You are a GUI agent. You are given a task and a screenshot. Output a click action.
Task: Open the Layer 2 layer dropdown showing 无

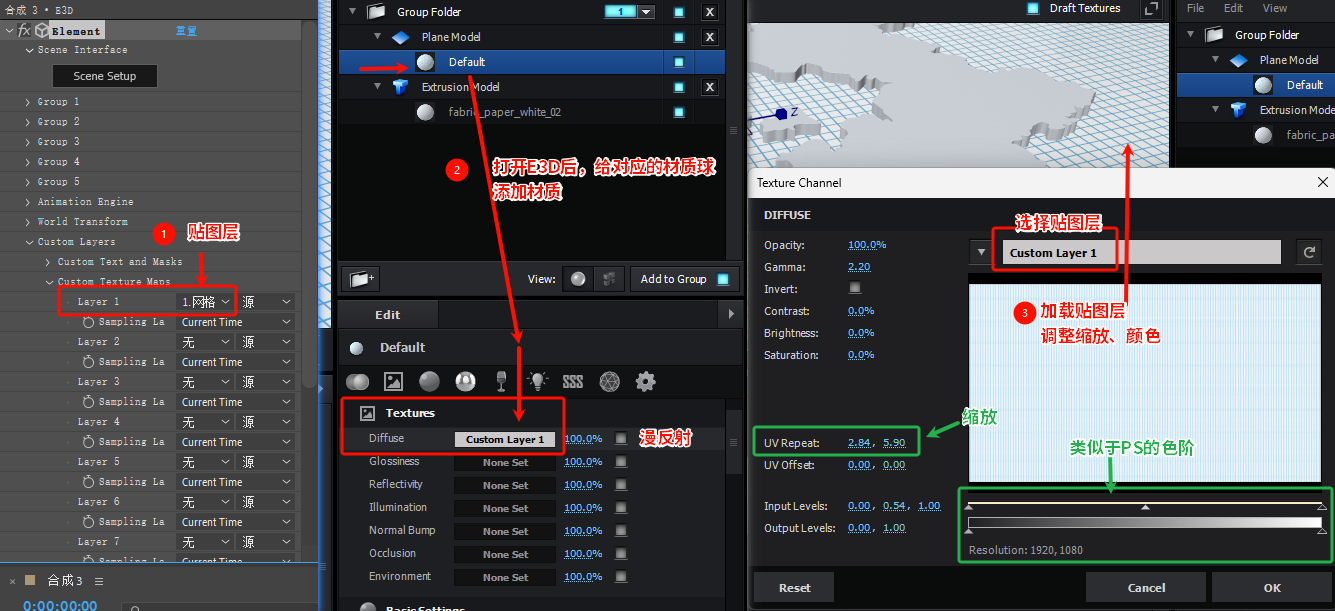(x=206, y=341)
